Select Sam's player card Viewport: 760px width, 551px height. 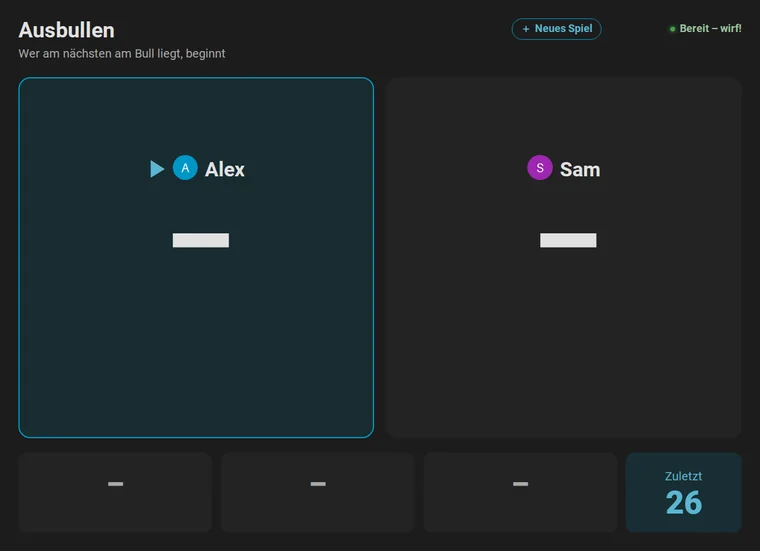click(x=564, y=257)
